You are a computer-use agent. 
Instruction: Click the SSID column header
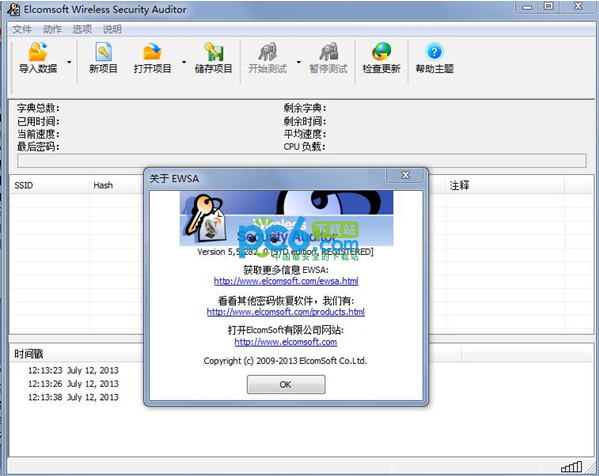tap(50, 185)
